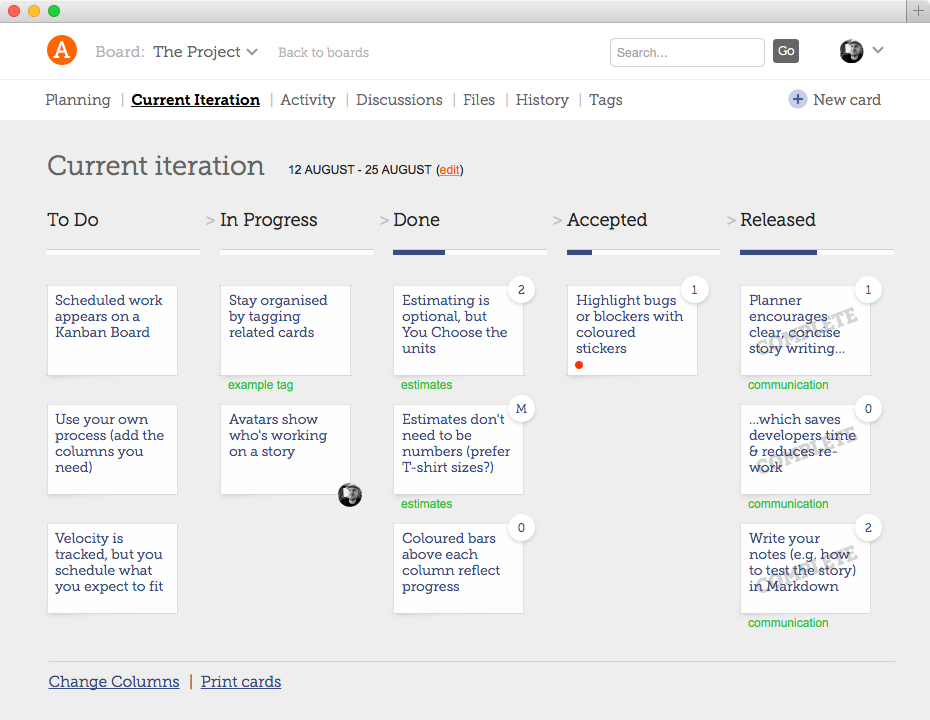Click into the Search field
This screenshot has width=930, height=720.
(x=687, y=51)
